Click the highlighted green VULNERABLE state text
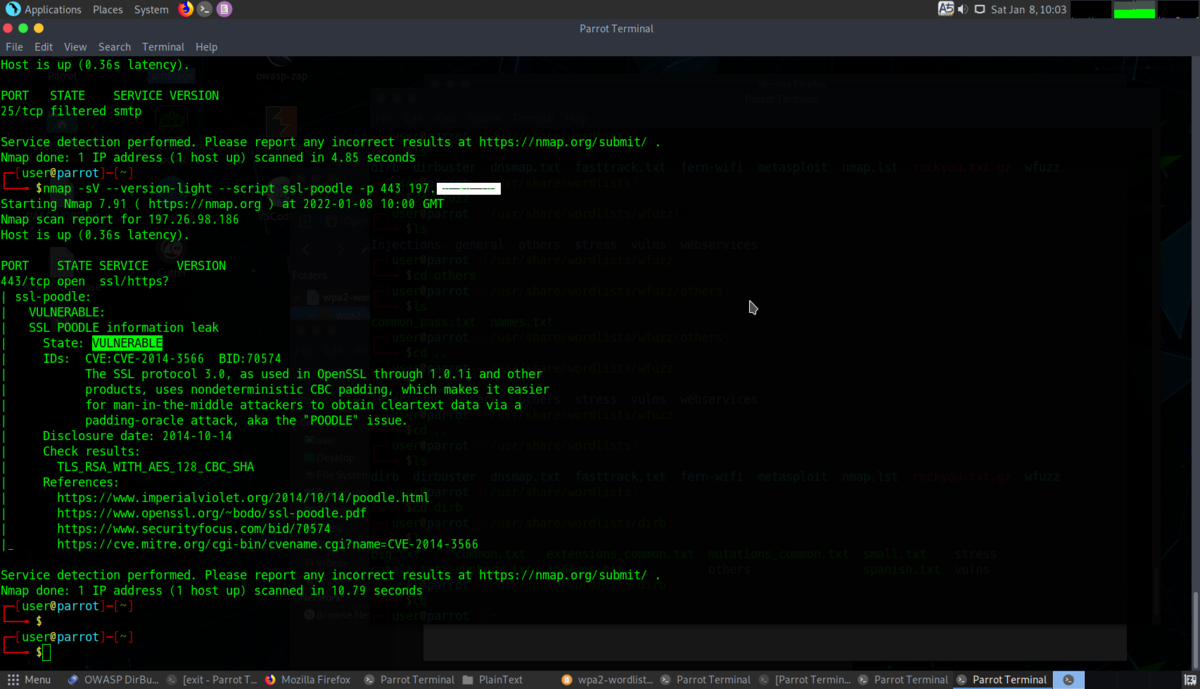Image resolution: width=1200 pixels, height=689 pixels. (127, 343)
